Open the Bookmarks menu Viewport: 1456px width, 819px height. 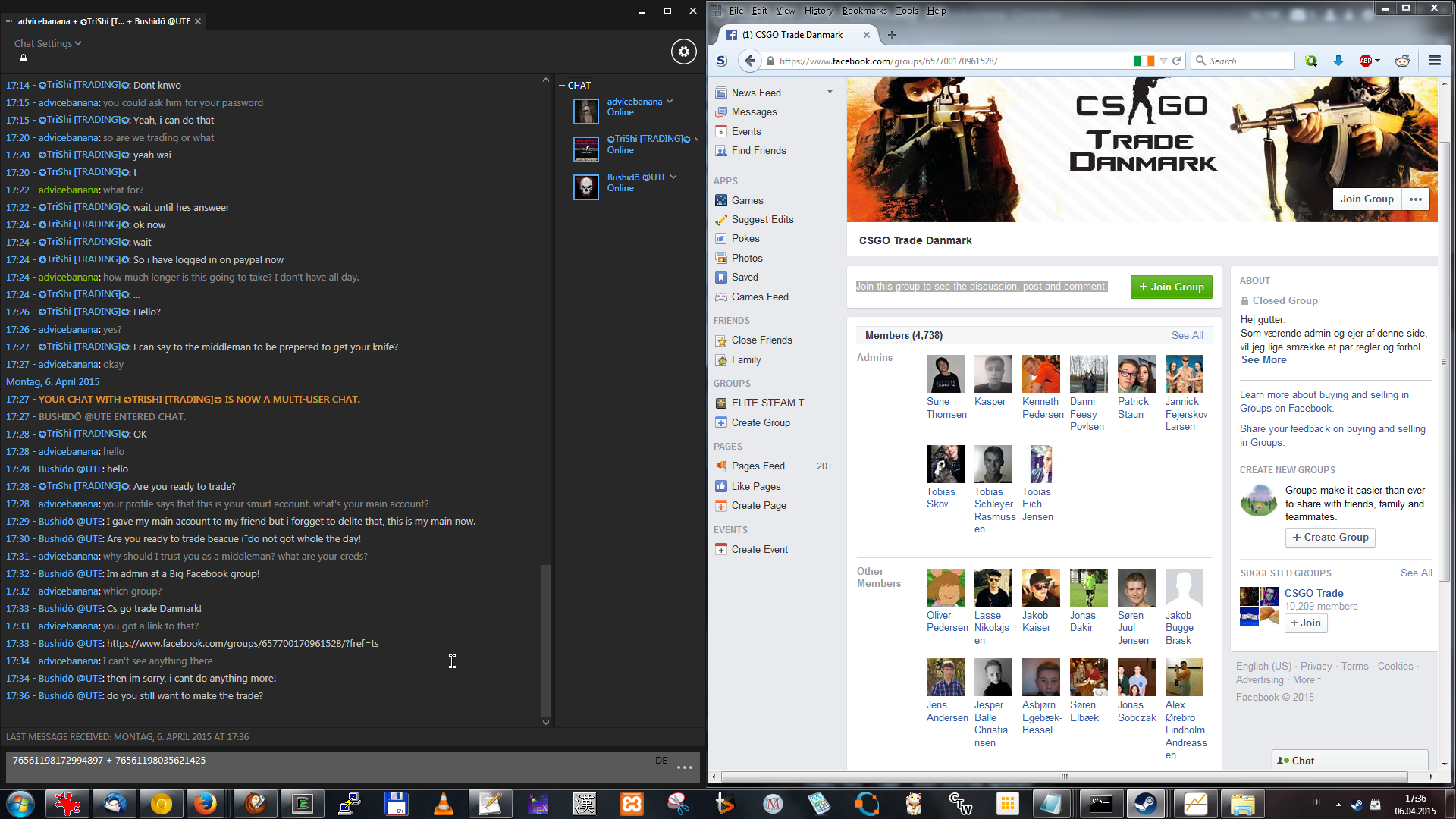864,10
